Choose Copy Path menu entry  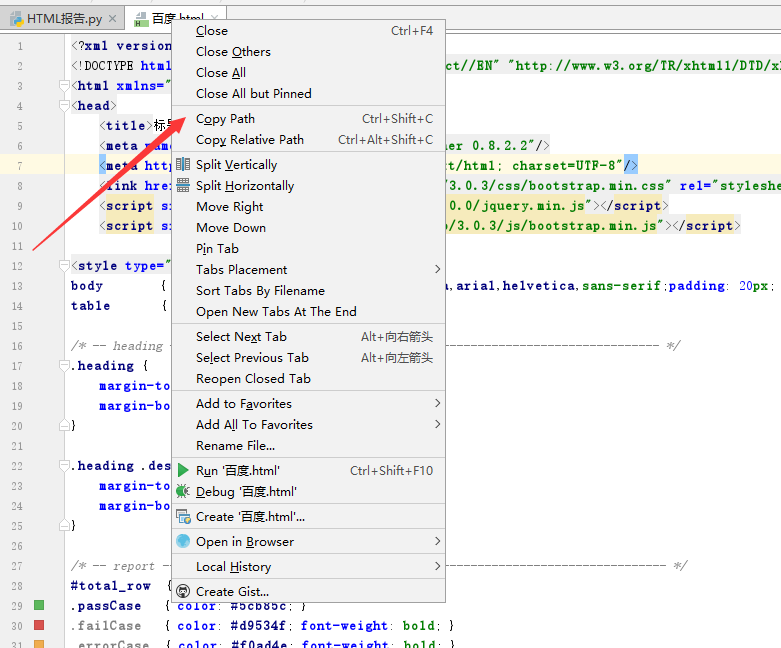point(308,119)
